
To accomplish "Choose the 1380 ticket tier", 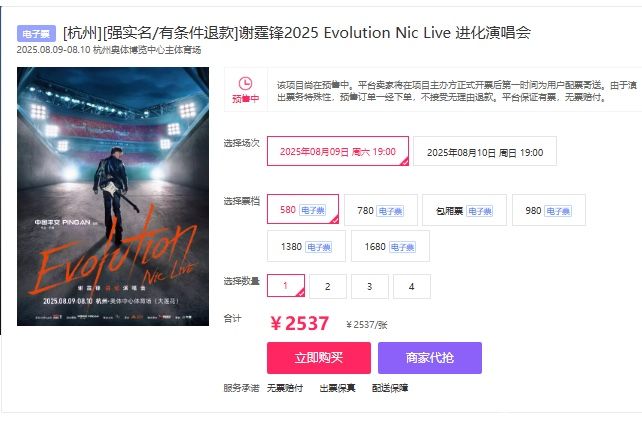I will click(306, 246).
